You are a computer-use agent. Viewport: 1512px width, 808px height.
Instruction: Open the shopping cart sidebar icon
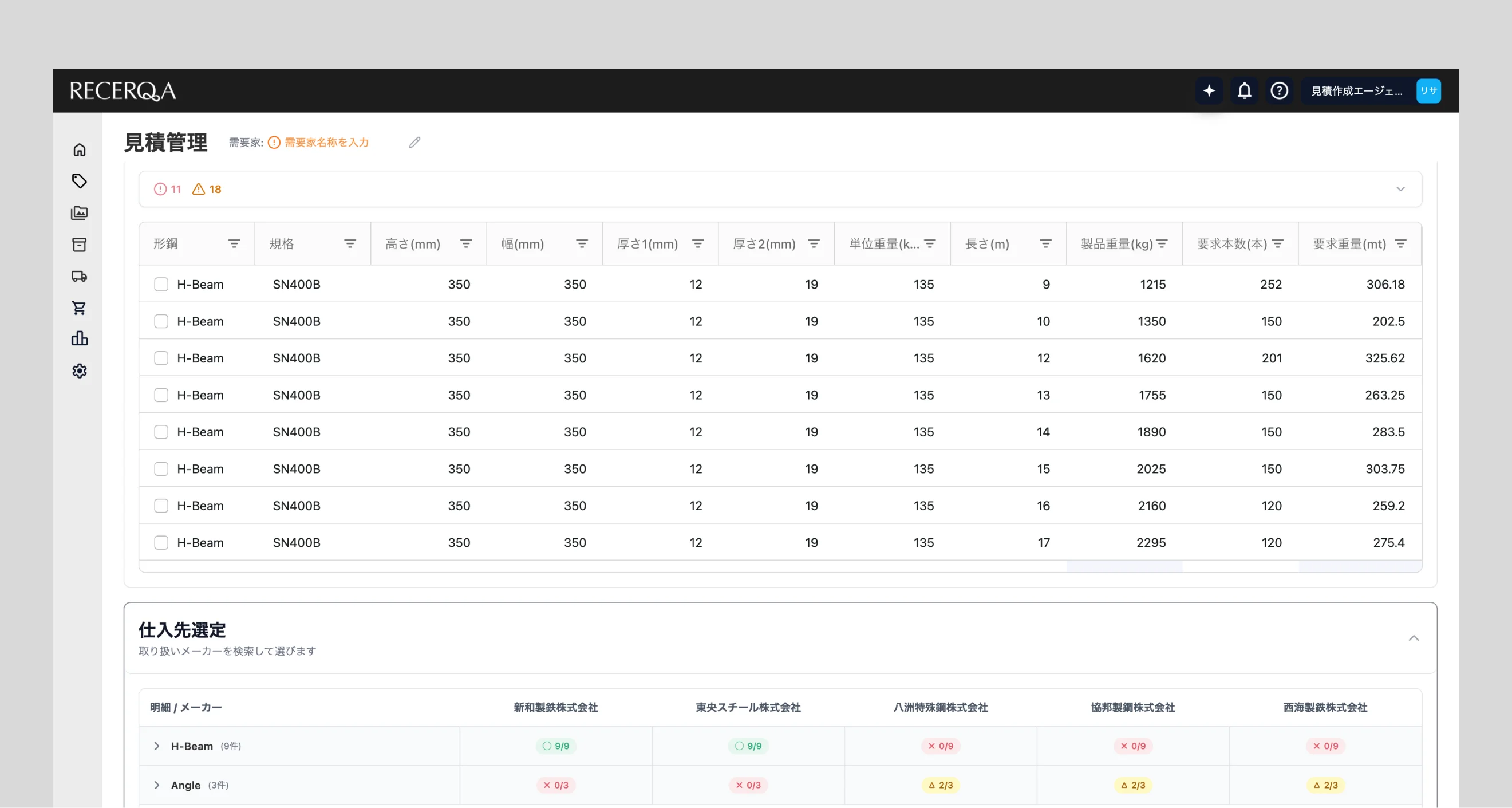point(79,308)
